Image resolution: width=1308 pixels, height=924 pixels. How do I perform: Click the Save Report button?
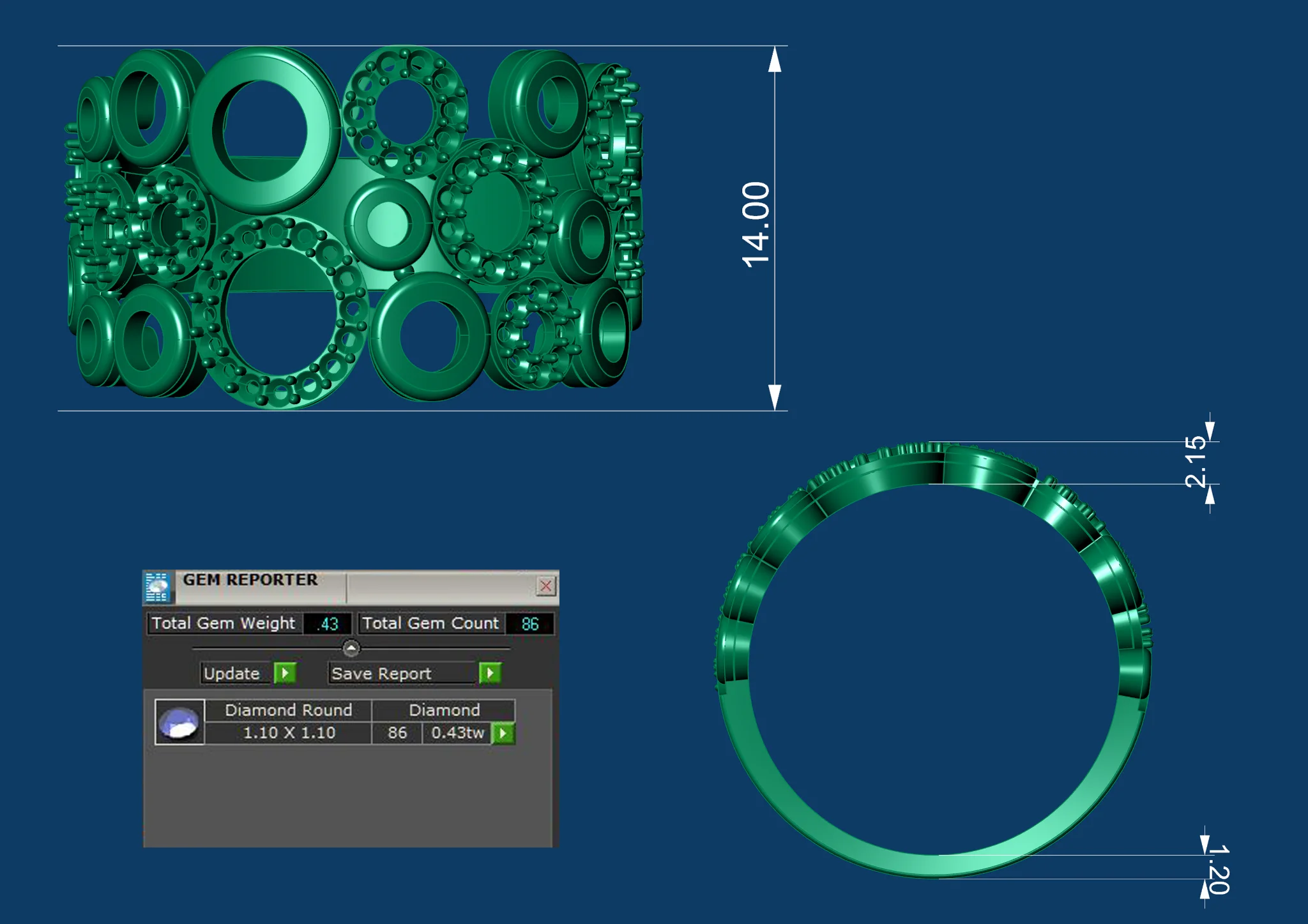tap(403, 673)
